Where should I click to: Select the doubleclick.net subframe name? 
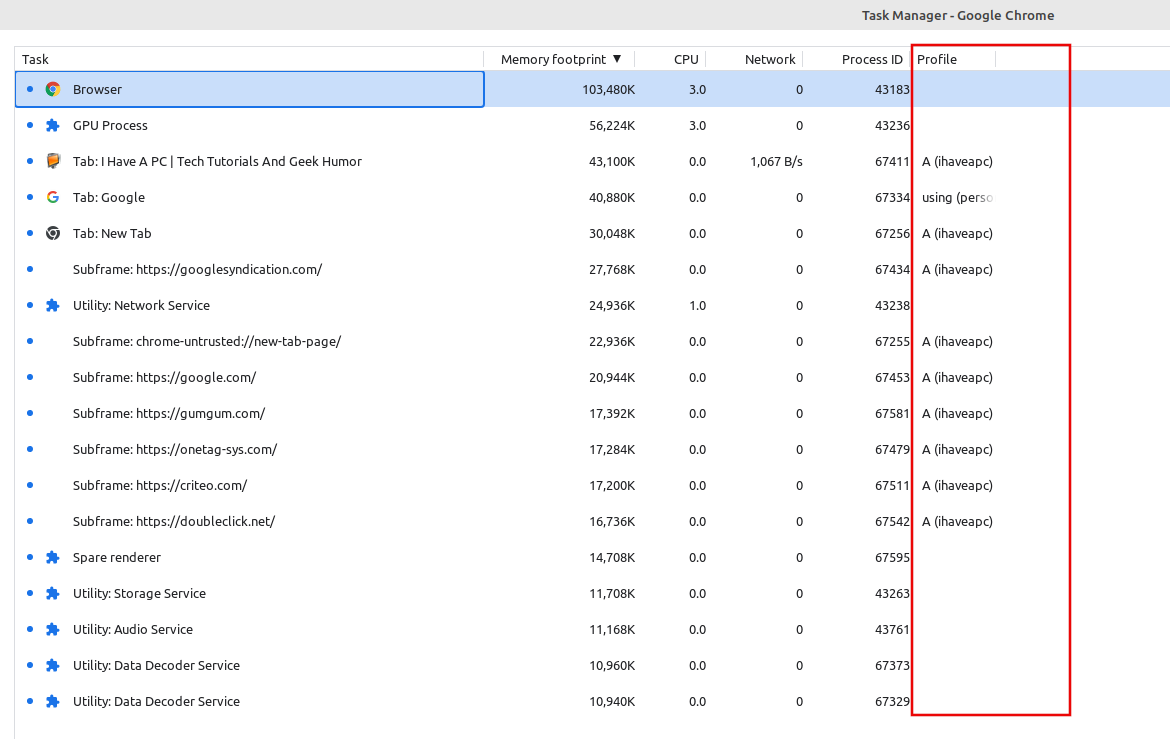(x=174, y=521)
